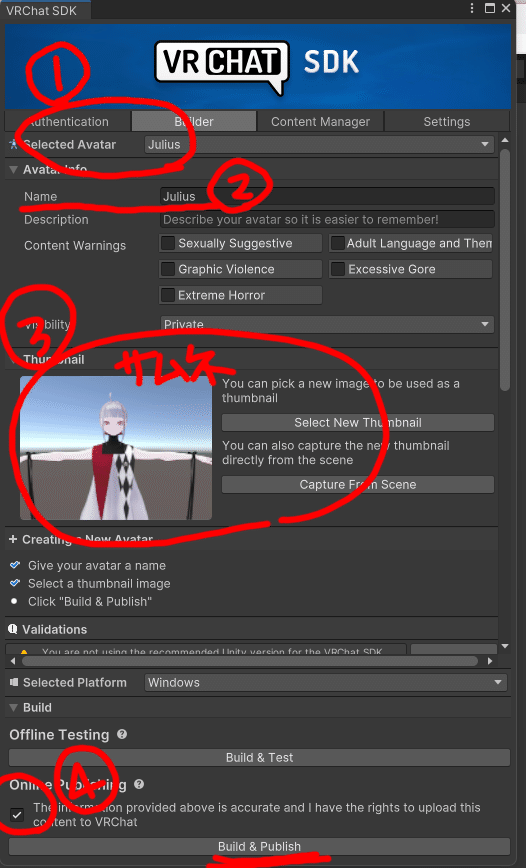Click the Validations info icon

click(13, 629)
